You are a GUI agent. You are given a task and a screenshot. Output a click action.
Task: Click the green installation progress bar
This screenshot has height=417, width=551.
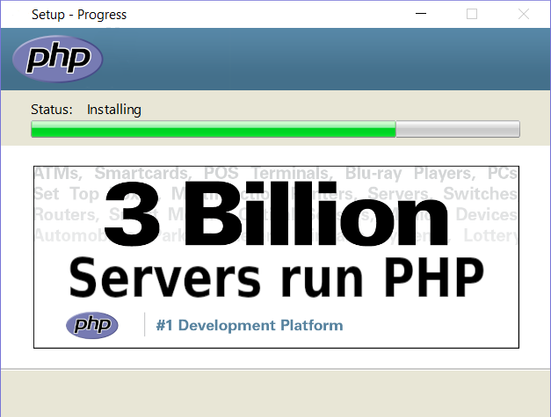(x=275, y=129)
